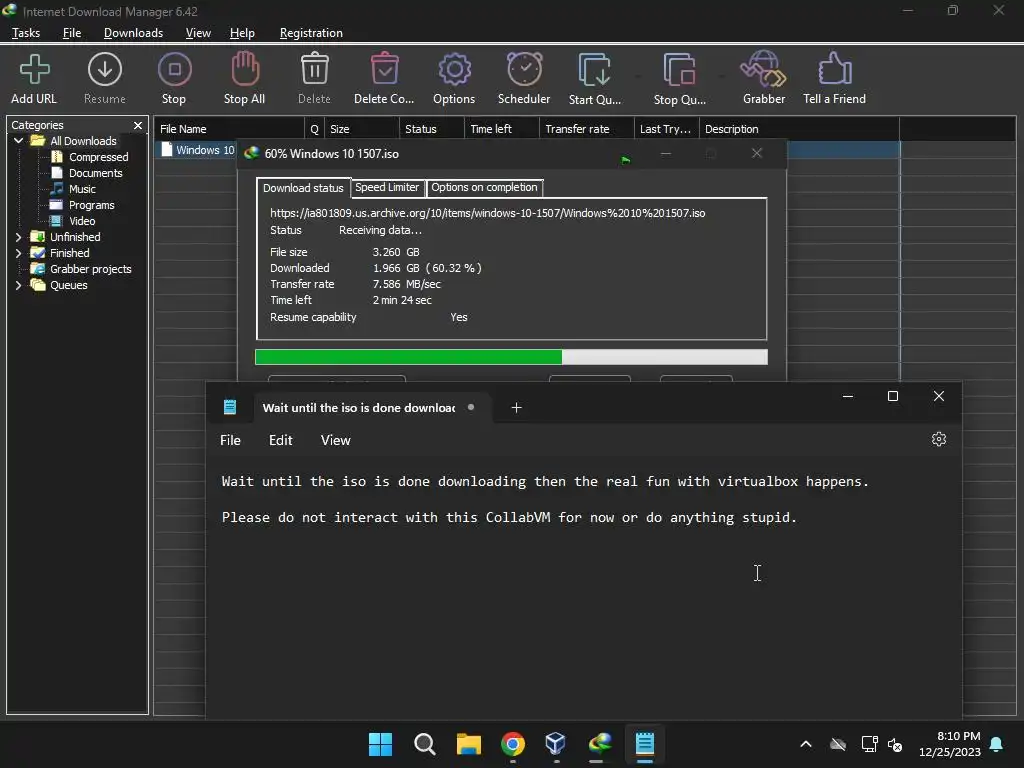1024x768 pixels.
Task: Switch to Speed Limiter tab
Action: pos(387,187)
